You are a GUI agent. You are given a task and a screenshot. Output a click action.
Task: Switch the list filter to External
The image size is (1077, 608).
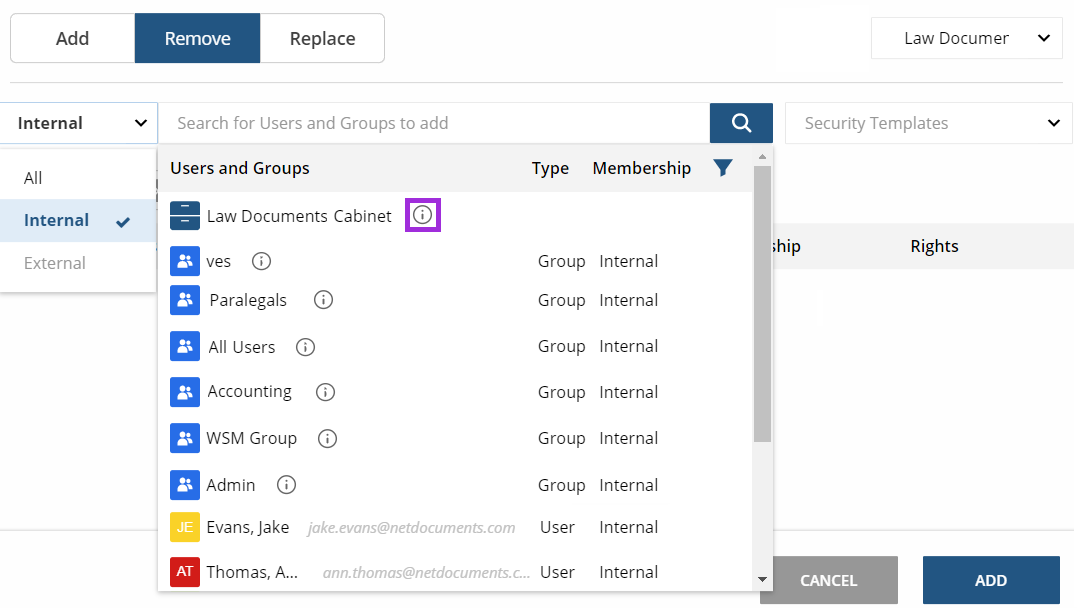(x=54, y=263)
